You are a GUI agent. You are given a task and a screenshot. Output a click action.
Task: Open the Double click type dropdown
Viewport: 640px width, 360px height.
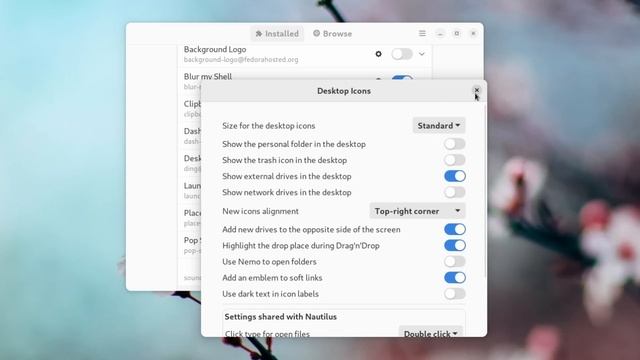click(431, 333)
